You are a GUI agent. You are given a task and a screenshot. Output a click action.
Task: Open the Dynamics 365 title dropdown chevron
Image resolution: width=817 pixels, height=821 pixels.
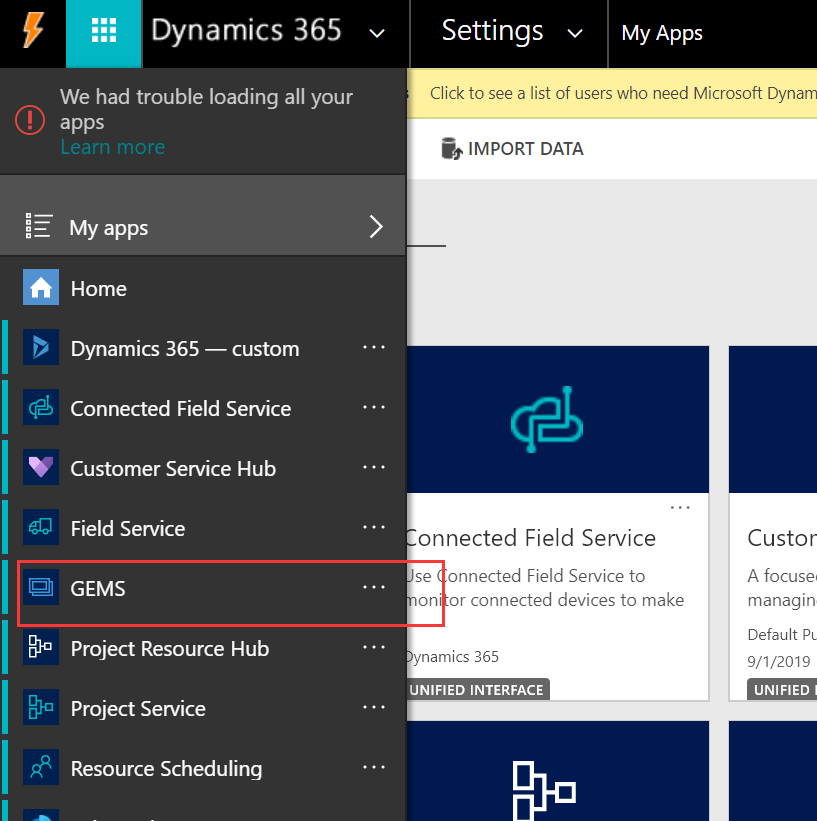[x=377, y=33]
